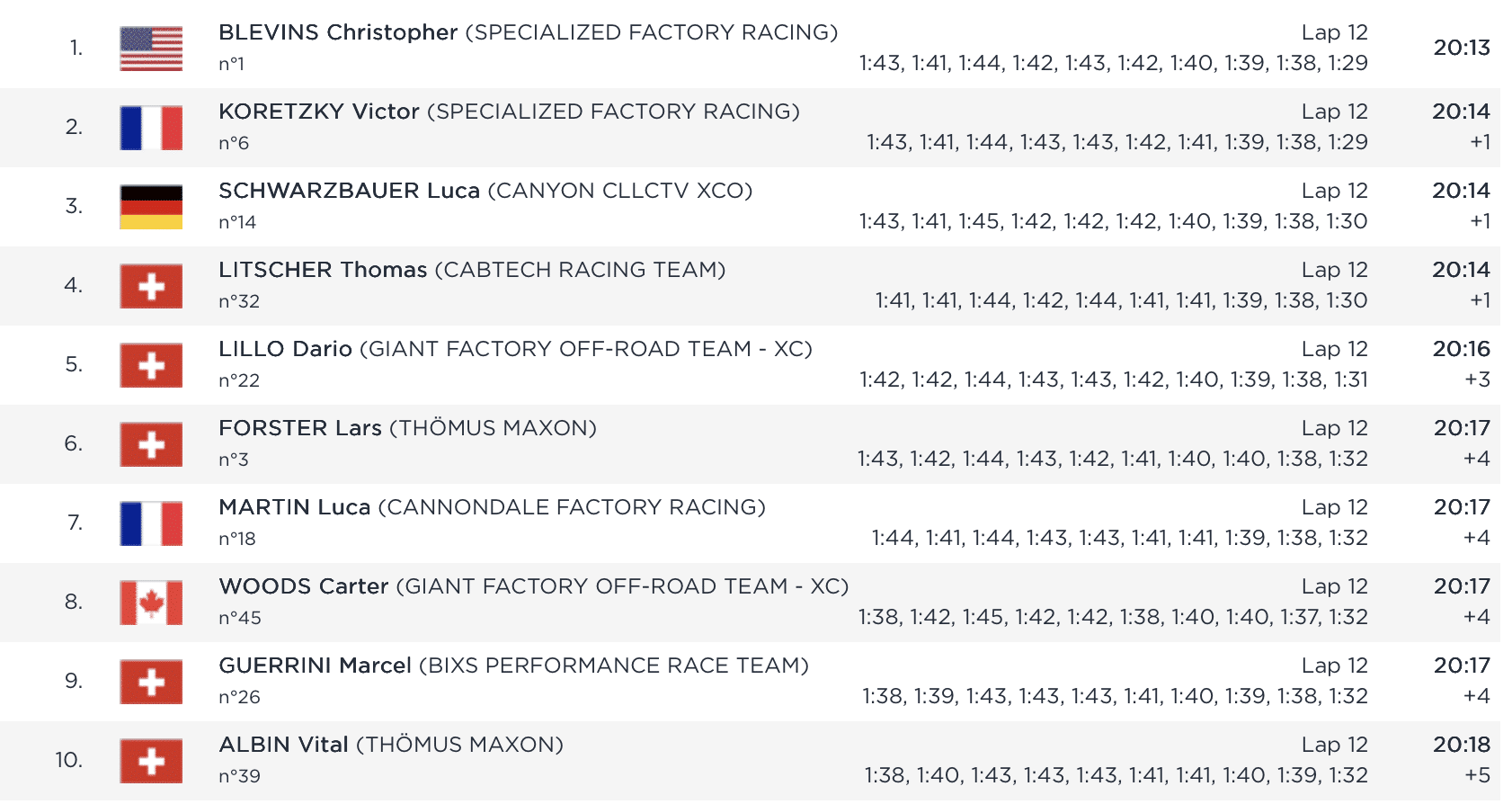The image size is (1512, 804).
Task: Click the Swiss flag next to Albin Vital
Action: click(151, 761)
